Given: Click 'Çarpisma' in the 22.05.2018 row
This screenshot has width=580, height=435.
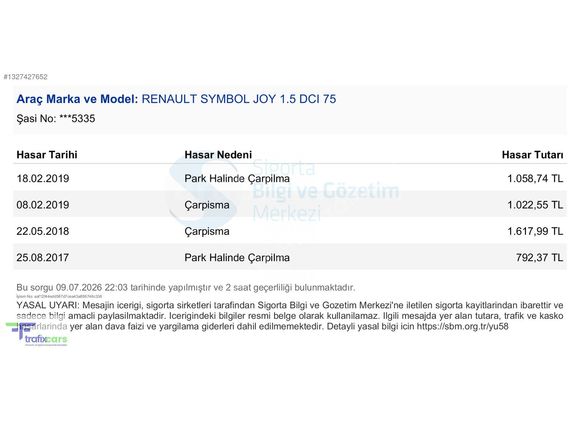Looking at the screenshot, I should (x=207, y=231).
